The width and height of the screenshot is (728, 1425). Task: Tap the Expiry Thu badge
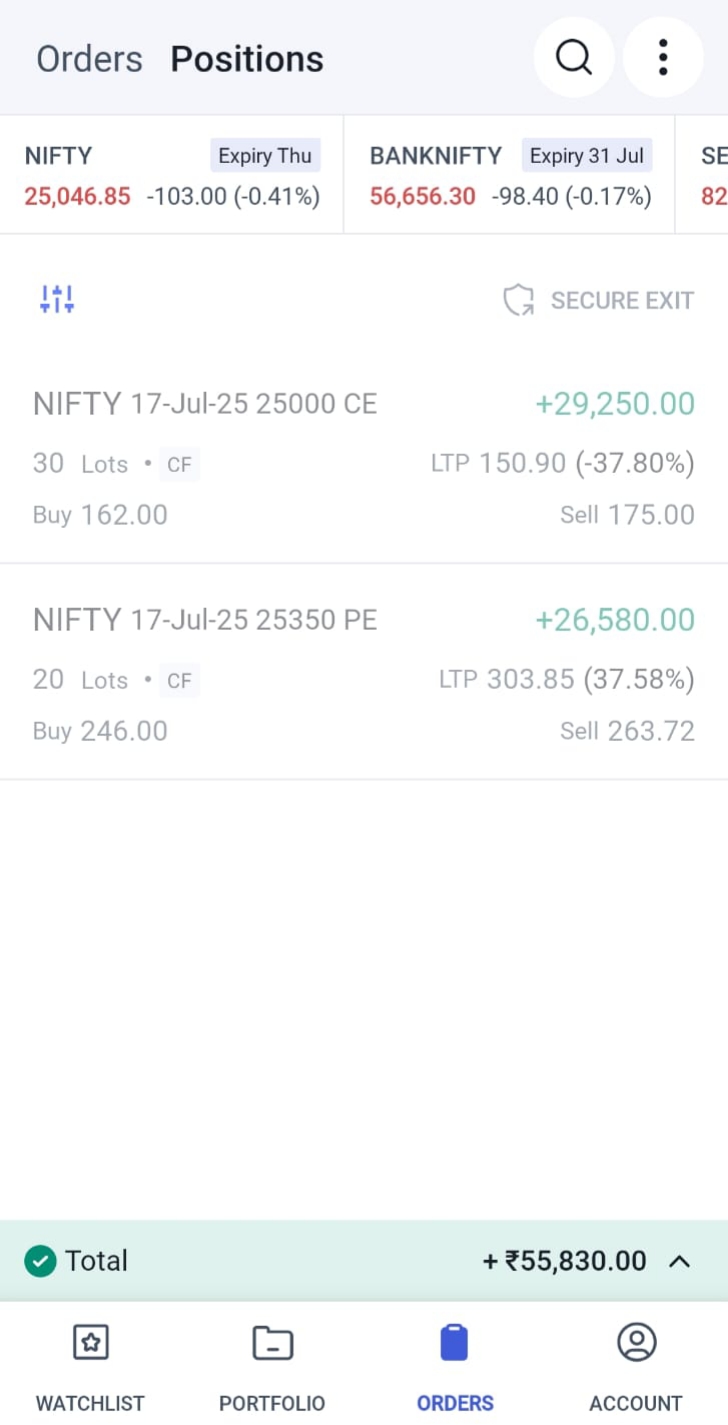tap(265, 156)
